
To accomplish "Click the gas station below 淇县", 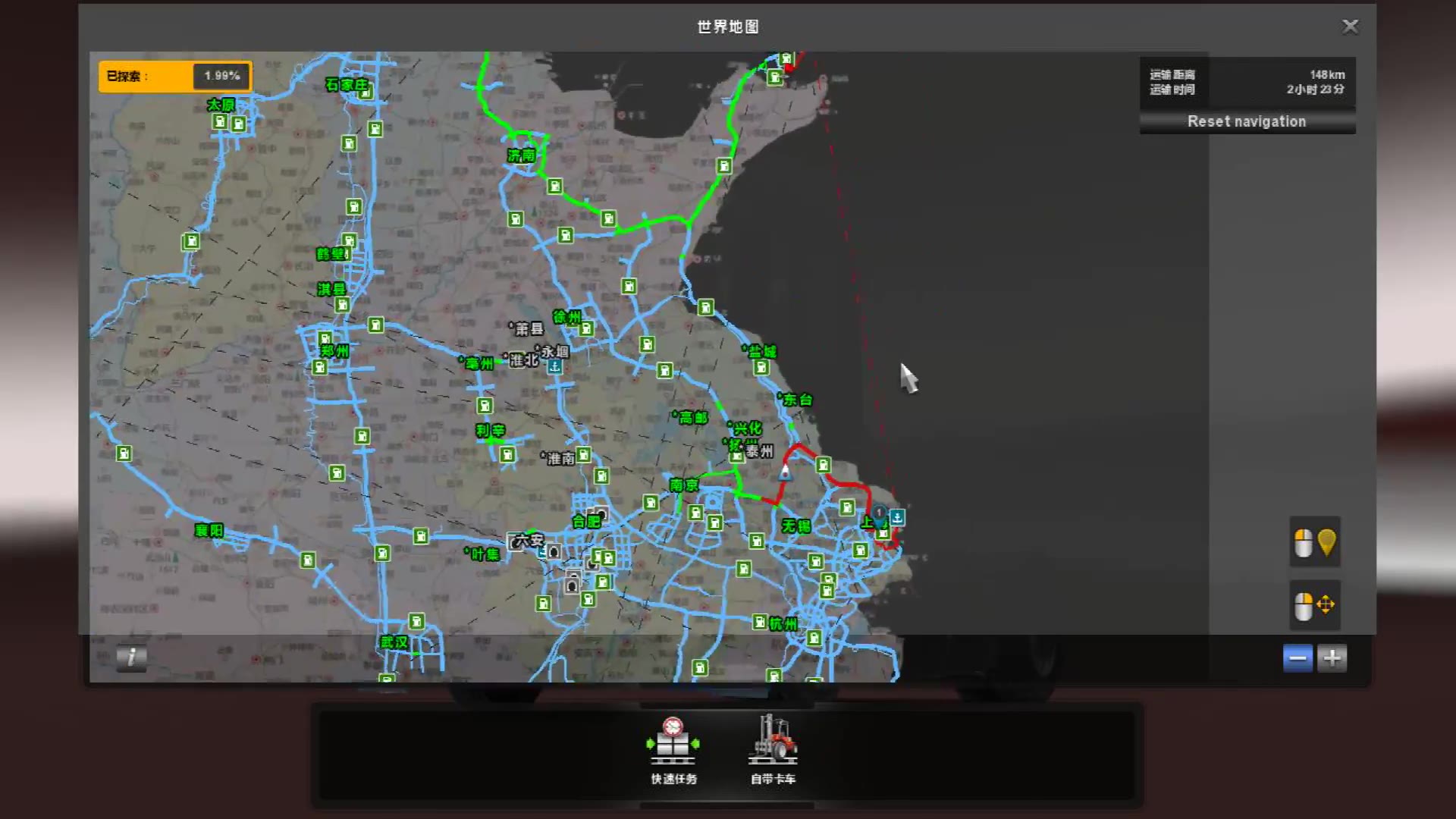I will pyautogui.click(x=342, y=305).
